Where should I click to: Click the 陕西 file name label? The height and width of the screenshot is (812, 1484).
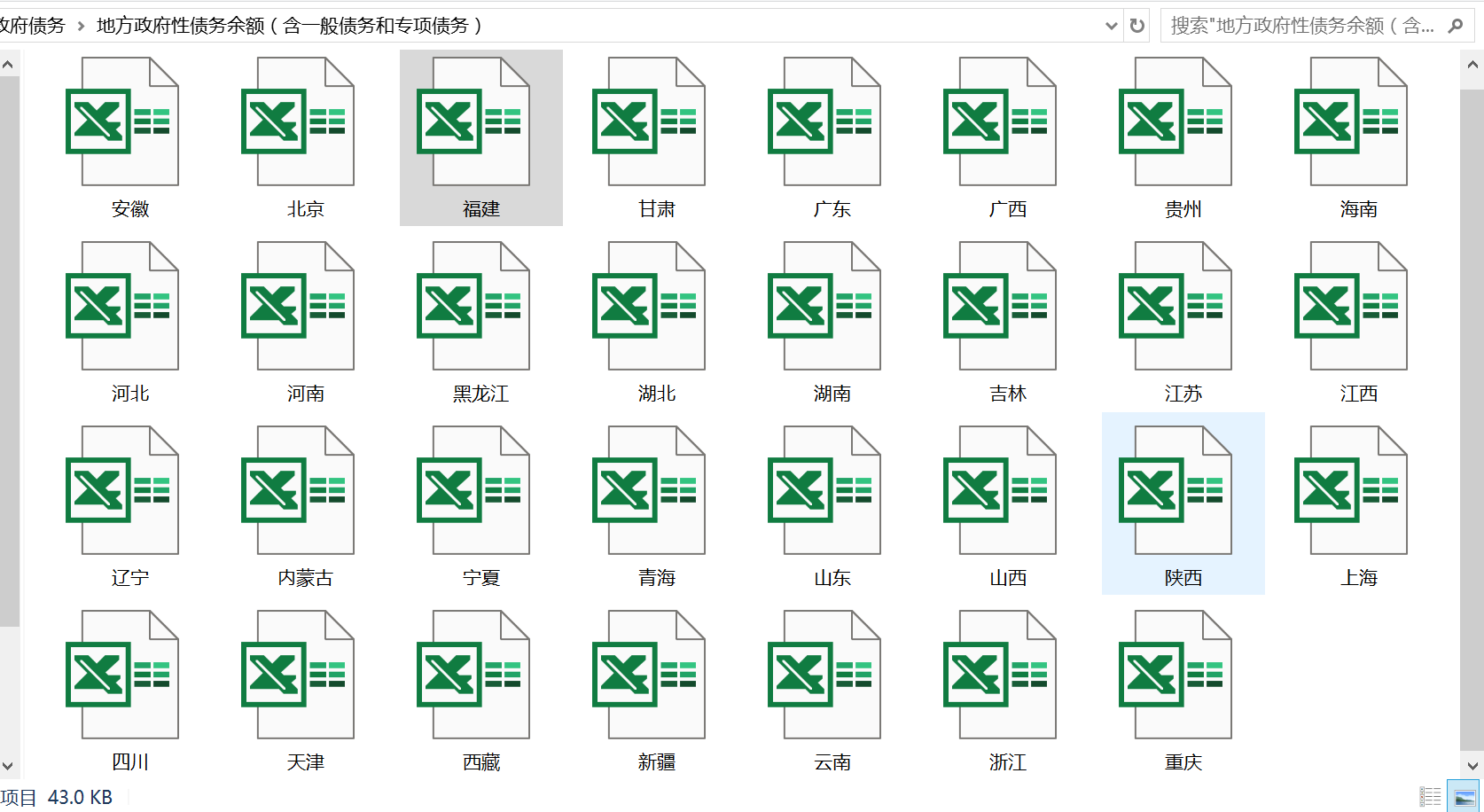1183,578
